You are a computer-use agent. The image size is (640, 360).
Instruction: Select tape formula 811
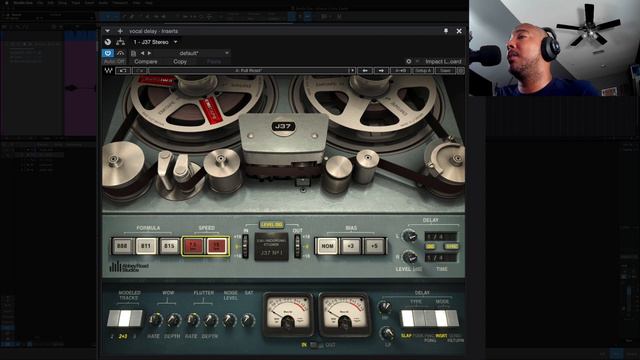click(146, 246)
